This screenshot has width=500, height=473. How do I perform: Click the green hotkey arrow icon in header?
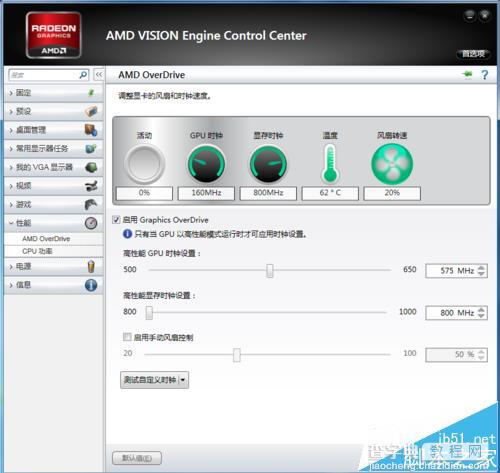point(467,74)
